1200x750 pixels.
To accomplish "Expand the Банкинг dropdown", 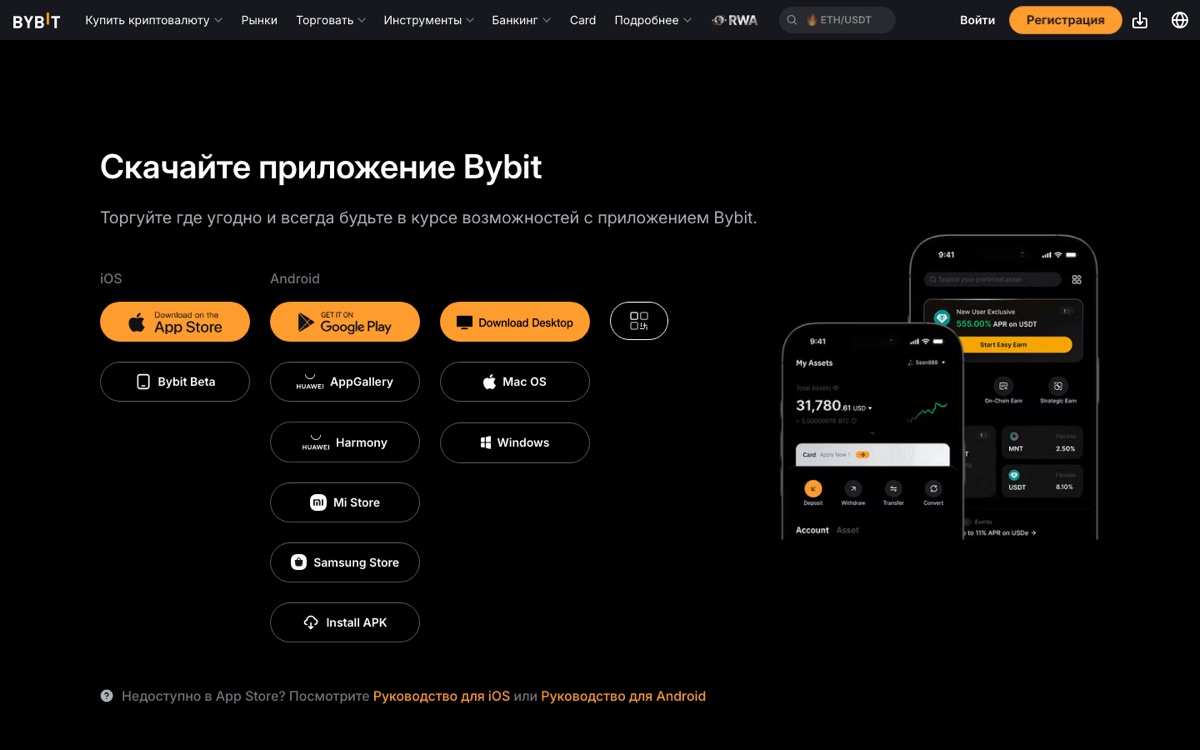I will click(521, 20).
